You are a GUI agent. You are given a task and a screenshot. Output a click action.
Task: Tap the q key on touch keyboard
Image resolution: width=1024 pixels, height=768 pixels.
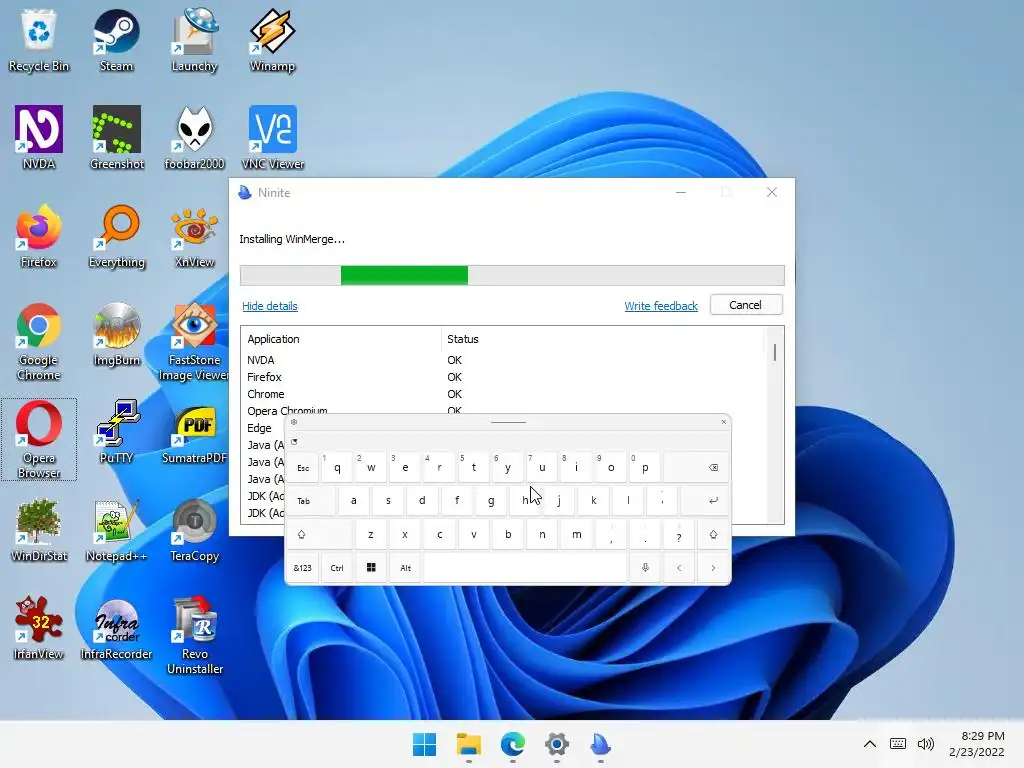337,468
